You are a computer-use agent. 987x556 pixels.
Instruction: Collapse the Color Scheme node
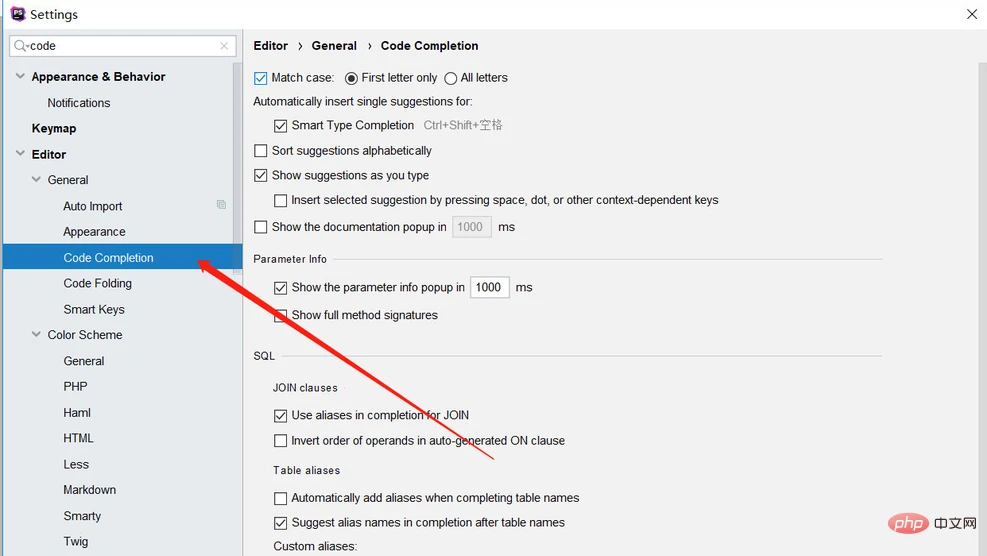(x=36, y=335)
